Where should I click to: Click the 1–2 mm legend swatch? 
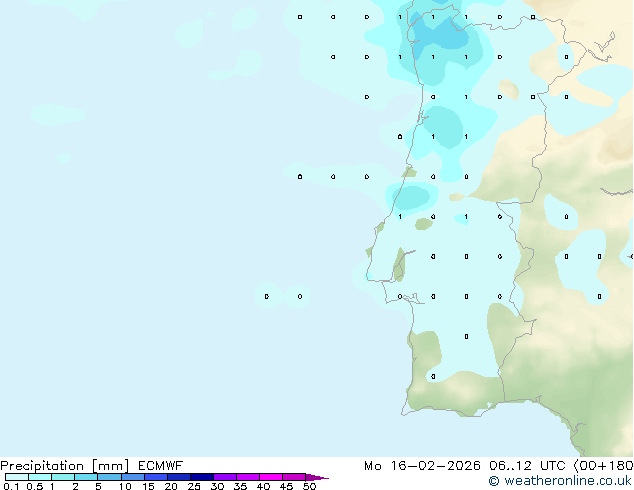(63, 477)
